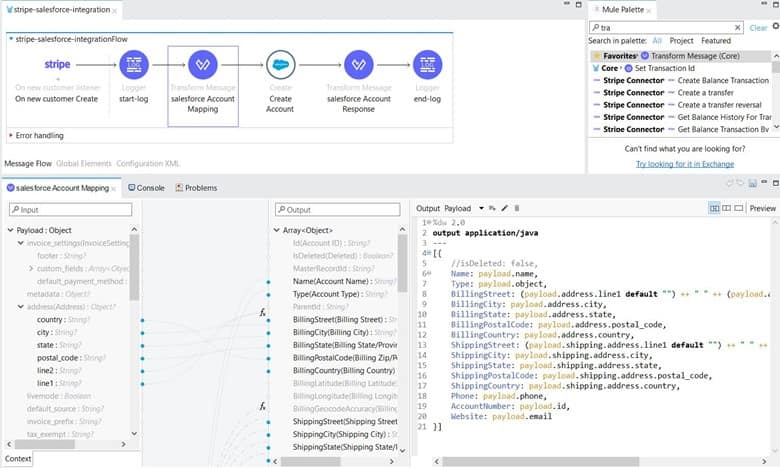Click the start-log Logger component icon
This screenshot has height=468, width=780.
pos(134,65)
